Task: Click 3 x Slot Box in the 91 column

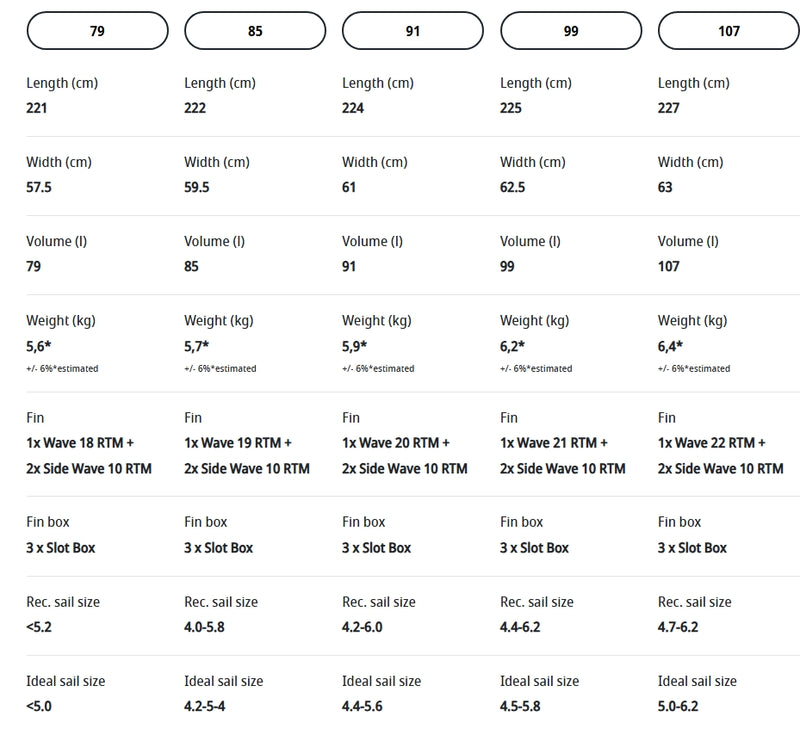Action: [377, 548]
